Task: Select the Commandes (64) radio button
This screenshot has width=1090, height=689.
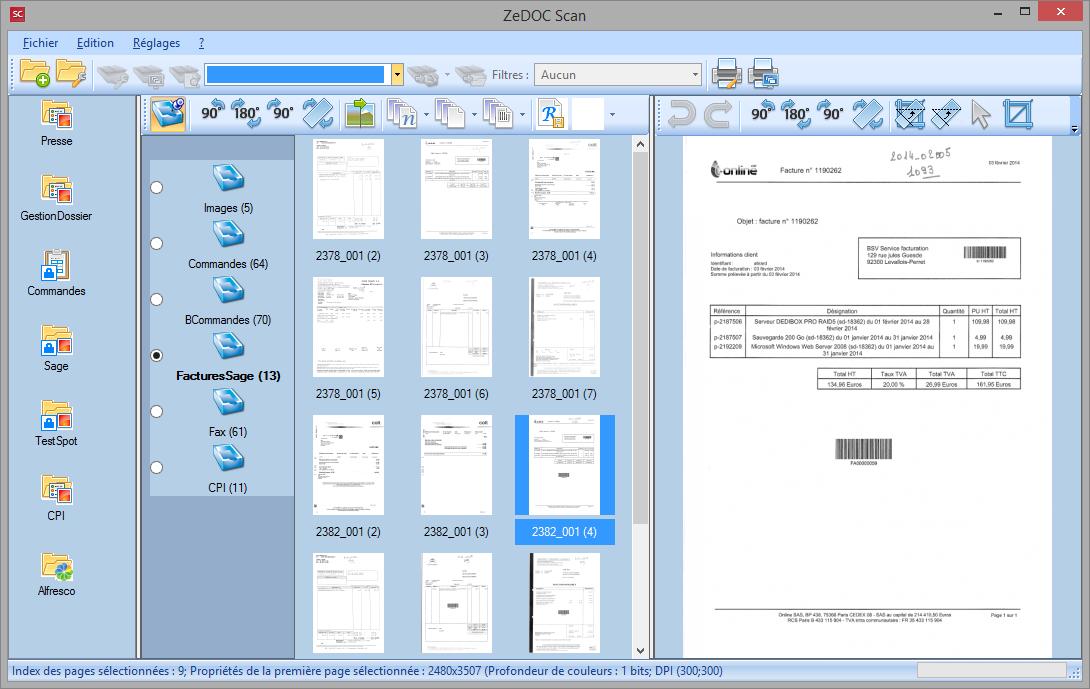Action: click(x=157, y=243)
